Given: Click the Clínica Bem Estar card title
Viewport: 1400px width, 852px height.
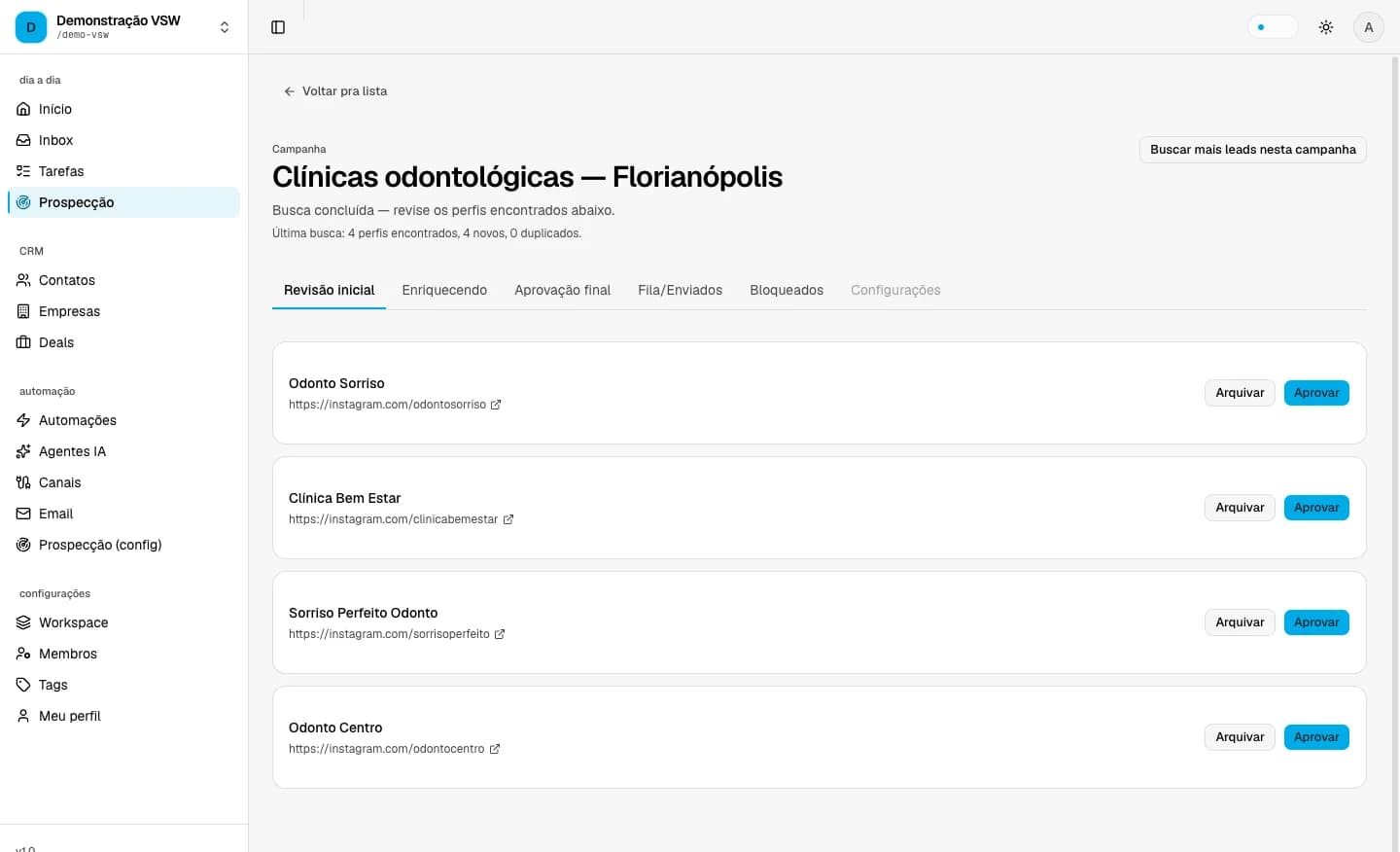Looking at the screenshot, I should [344, 498].
